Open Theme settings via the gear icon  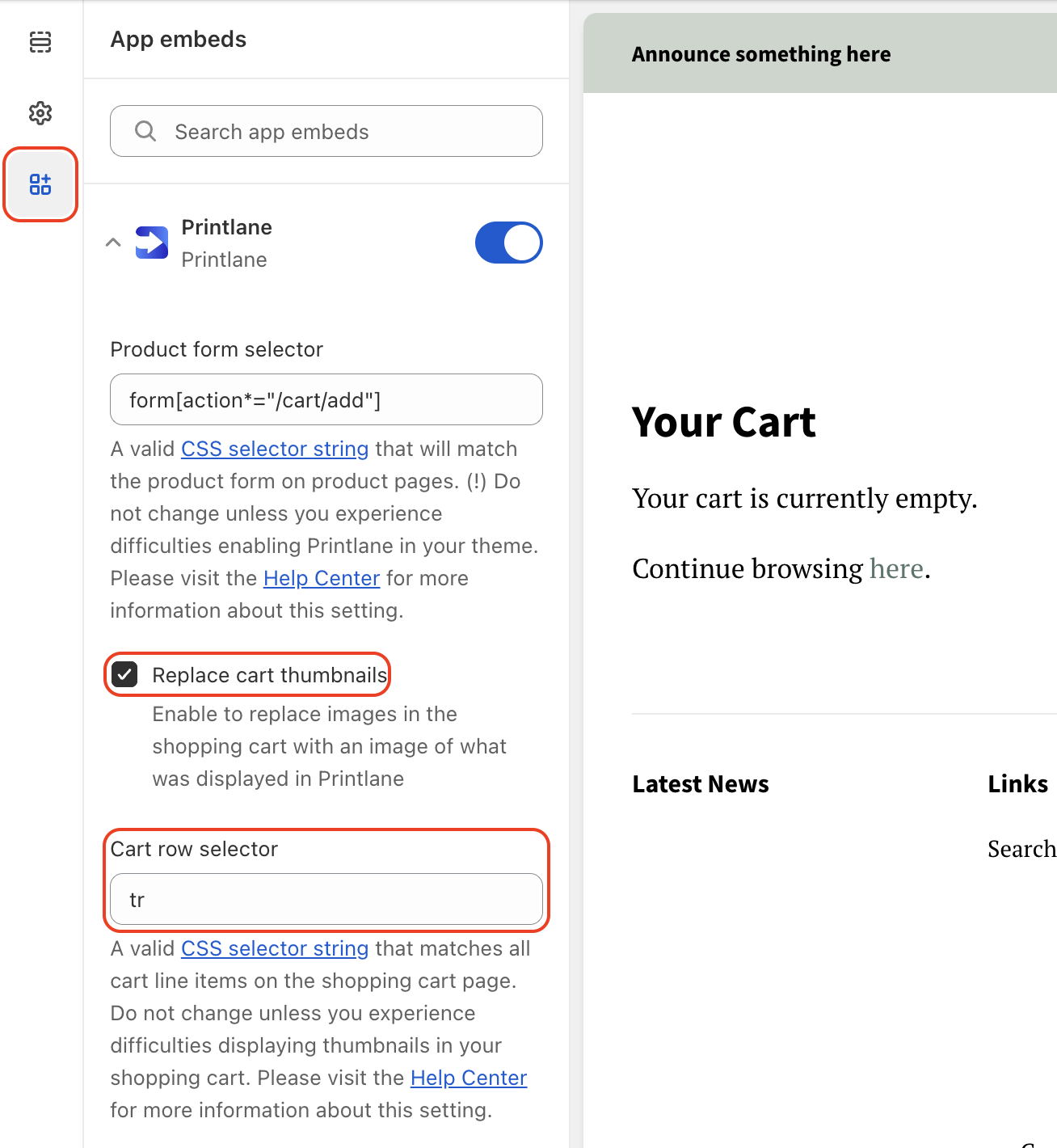pyautogui.click(x=40, y=113)
